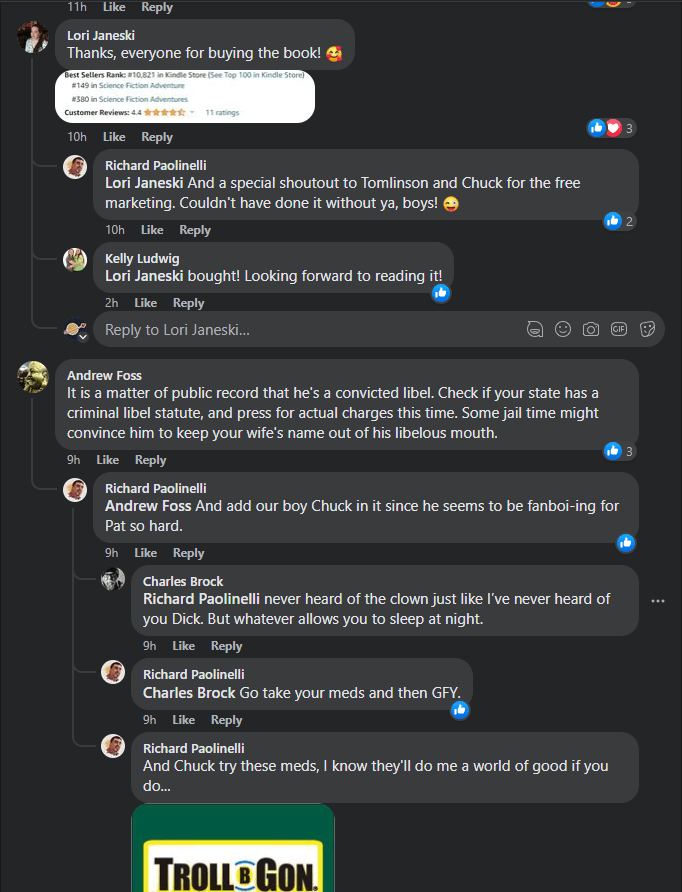Like Andrew Foss's comment
The image size is (682, 892).
[x=107, y=460]
